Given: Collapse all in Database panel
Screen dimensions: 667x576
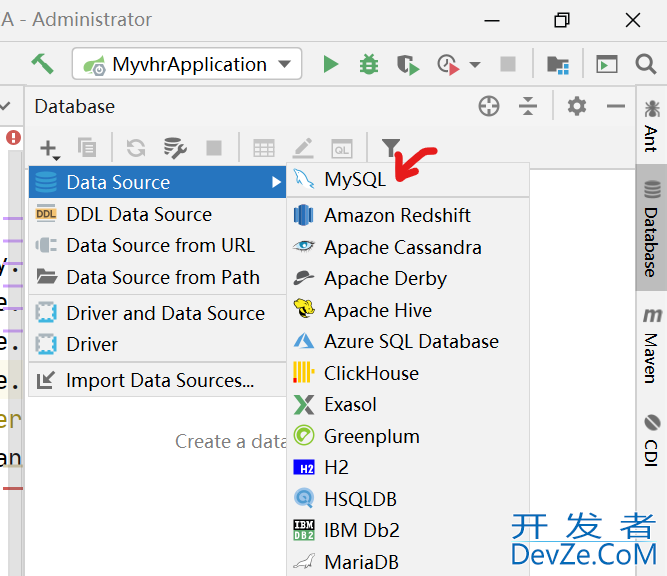Looking at the screenshot, I should 528,106.
